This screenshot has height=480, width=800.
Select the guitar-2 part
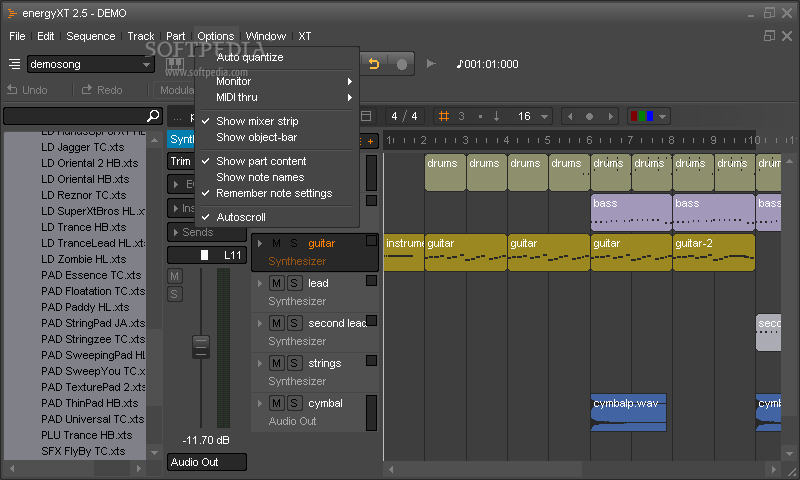point(714,252)
